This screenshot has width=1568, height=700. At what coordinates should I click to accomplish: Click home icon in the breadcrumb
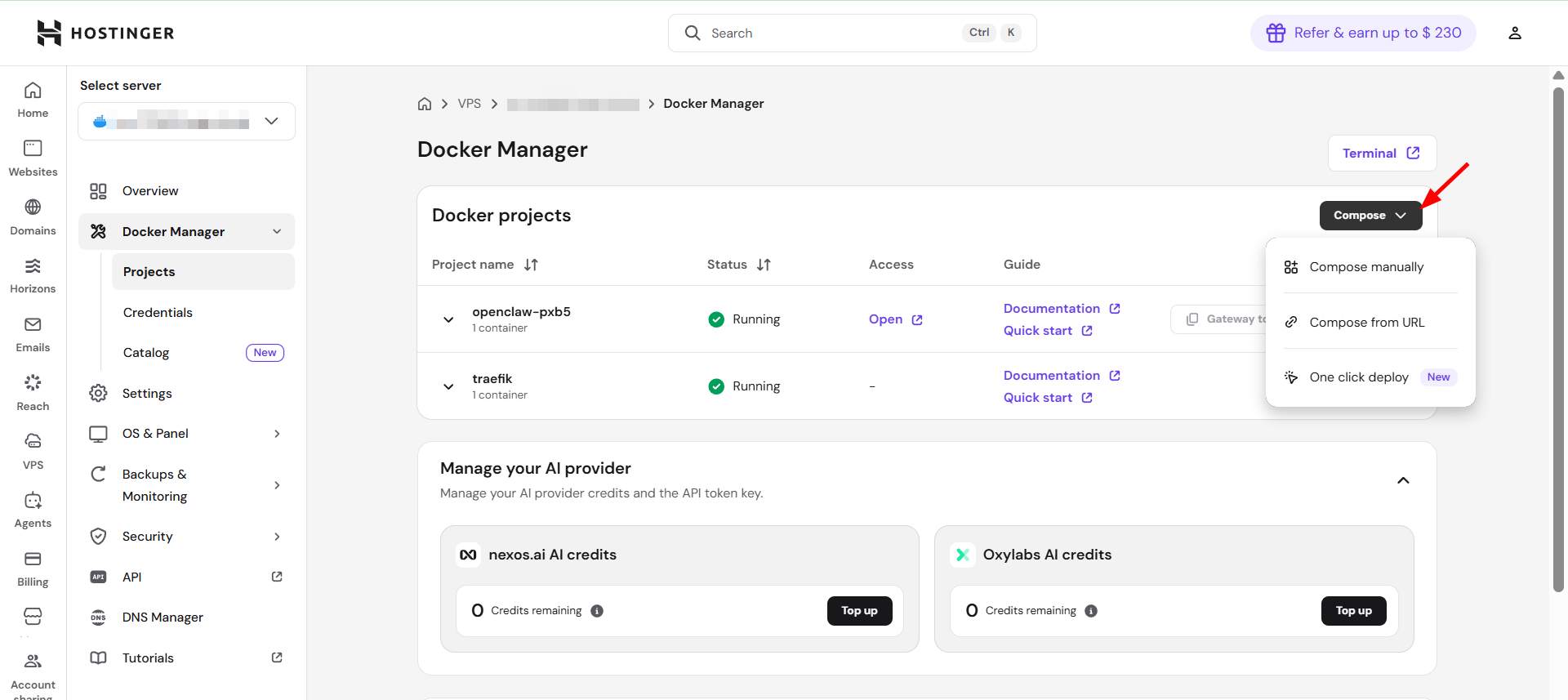[x=425, y=104]
